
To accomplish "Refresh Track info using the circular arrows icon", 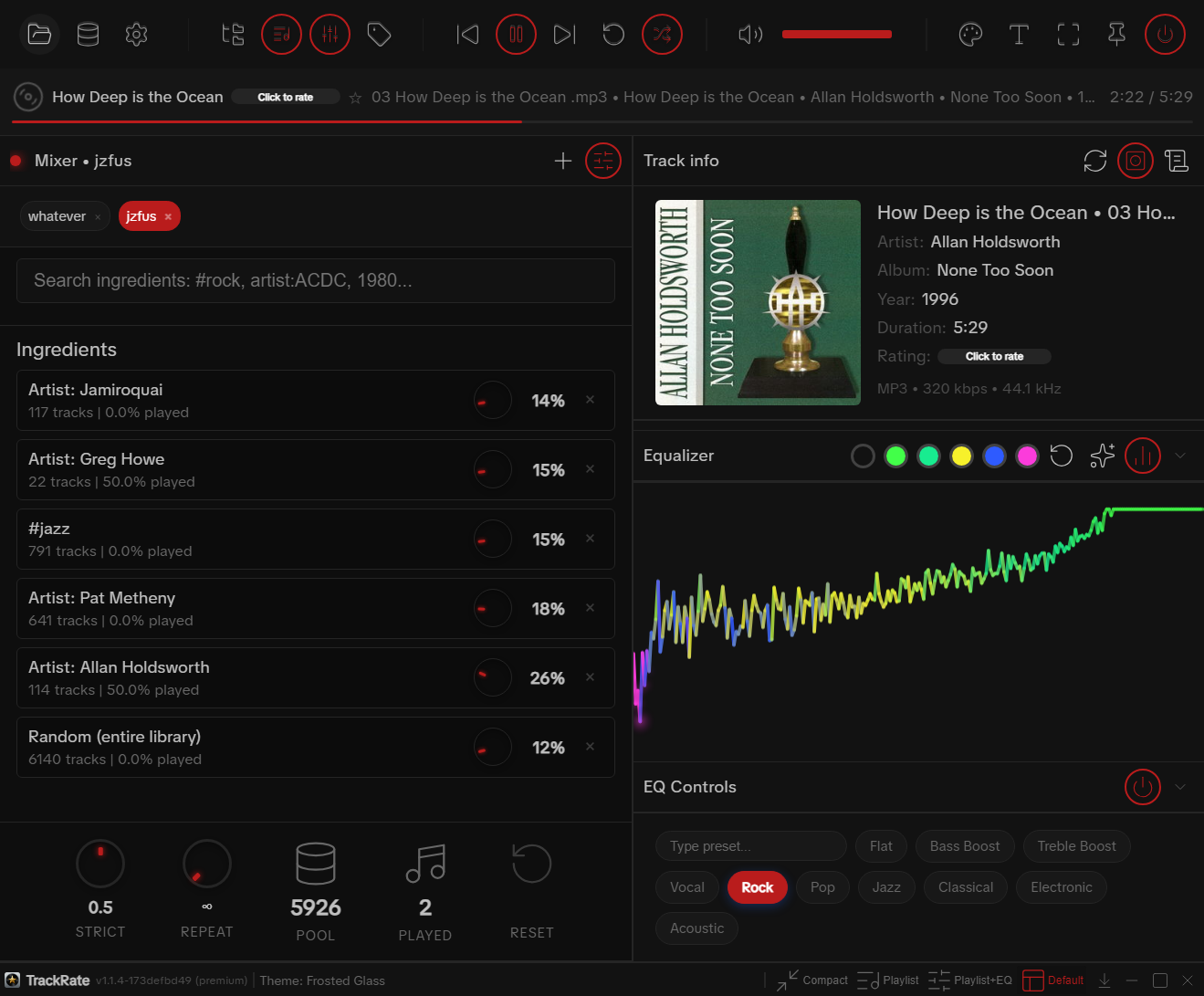I will click(1094, 161).
